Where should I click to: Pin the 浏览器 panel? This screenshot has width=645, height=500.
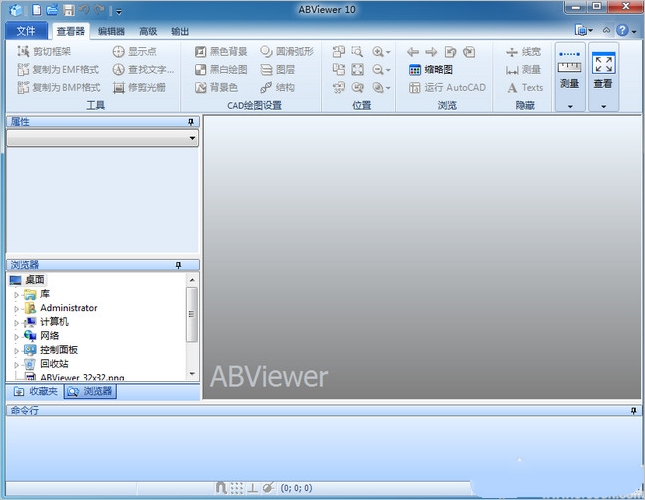(x=178, y=265)
